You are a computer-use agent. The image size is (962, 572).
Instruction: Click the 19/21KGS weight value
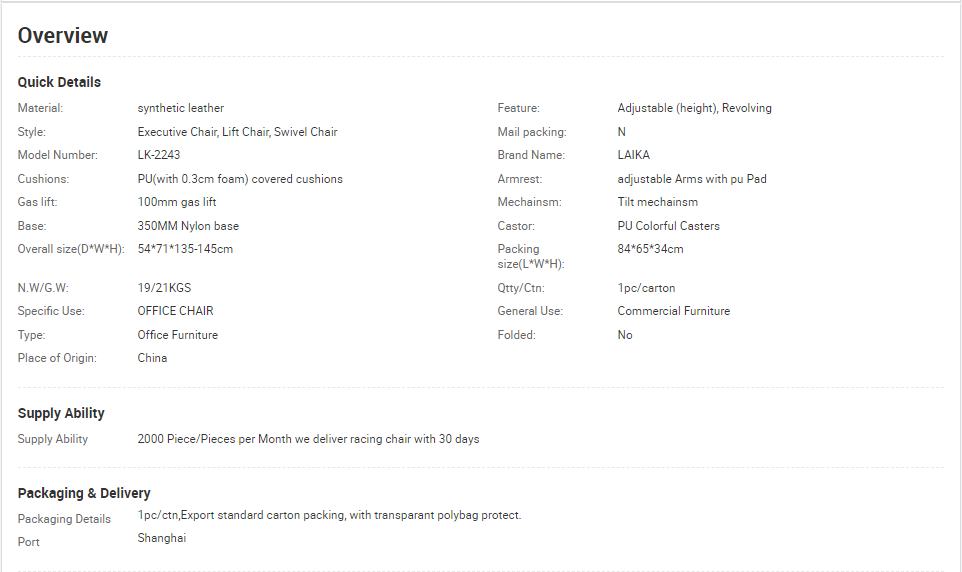(164, 288)
